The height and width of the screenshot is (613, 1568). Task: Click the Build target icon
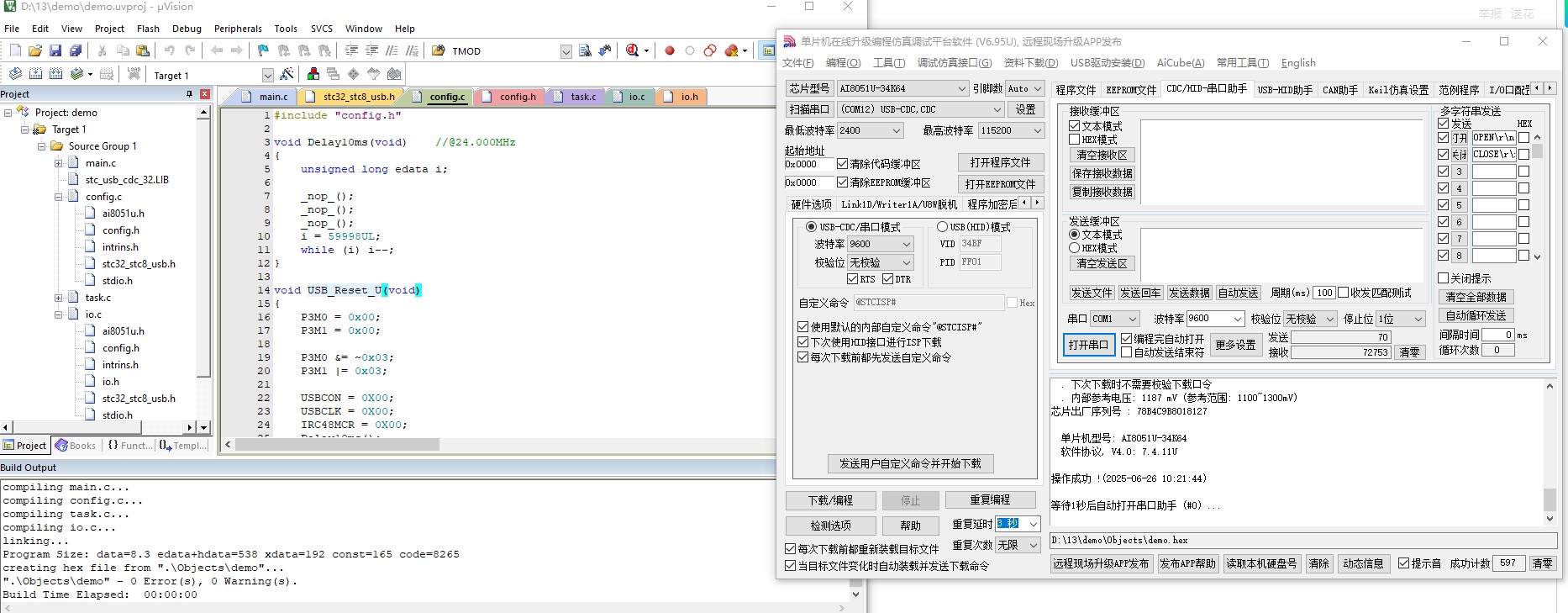pos(35,74)
